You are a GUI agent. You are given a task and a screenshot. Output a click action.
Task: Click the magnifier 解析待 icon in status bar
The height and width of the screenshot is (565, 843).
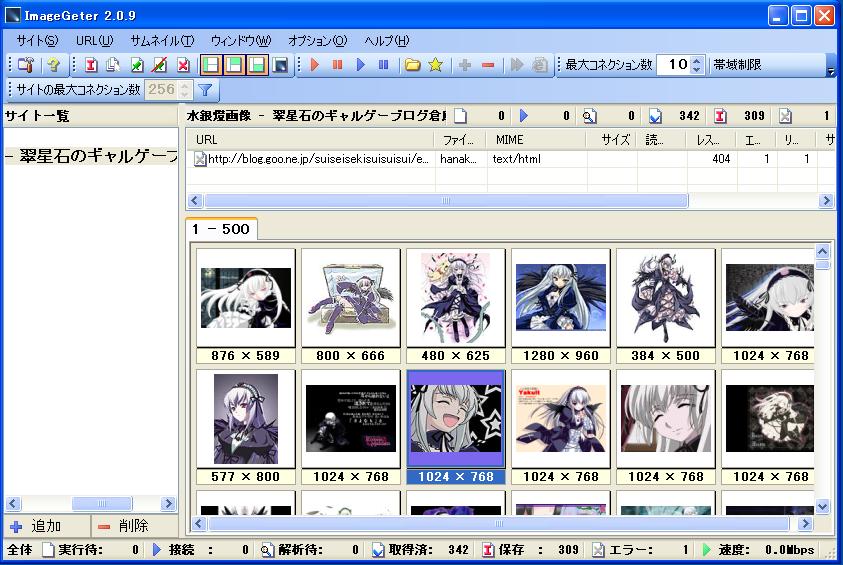click(x=267, y=550)
